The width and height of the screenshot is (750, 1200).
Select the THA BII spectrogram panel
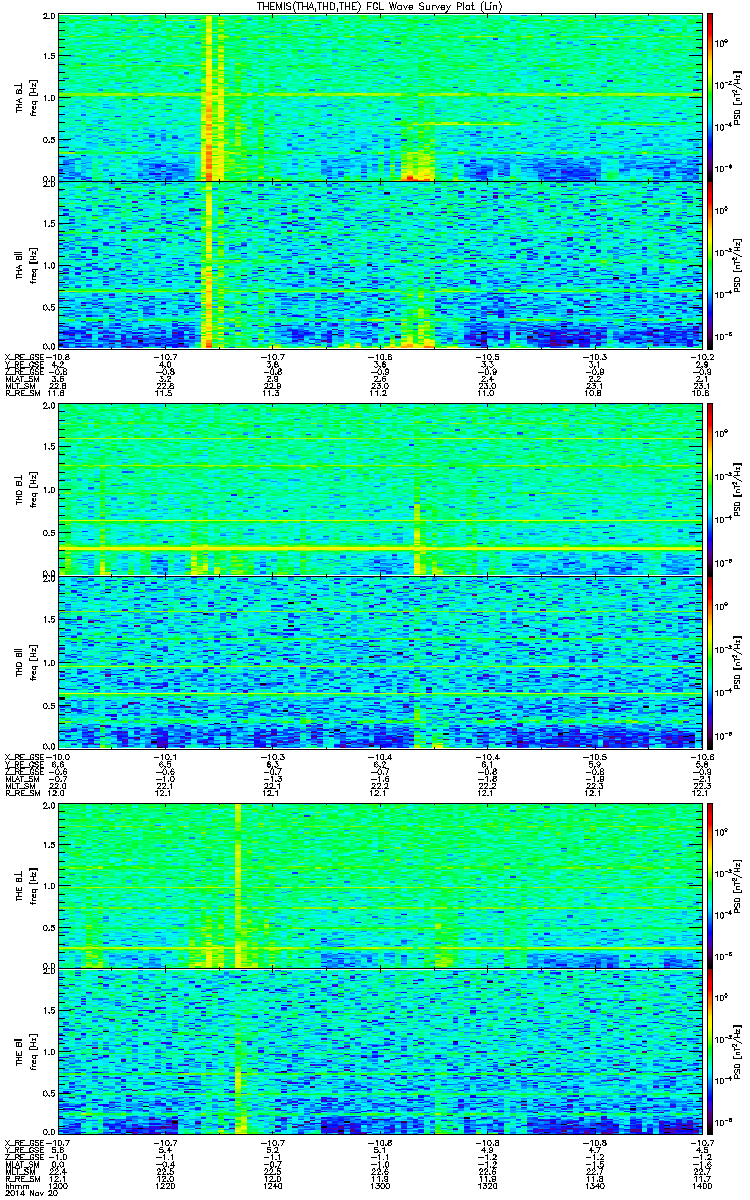pyautogui.click(x=380, y=265)
